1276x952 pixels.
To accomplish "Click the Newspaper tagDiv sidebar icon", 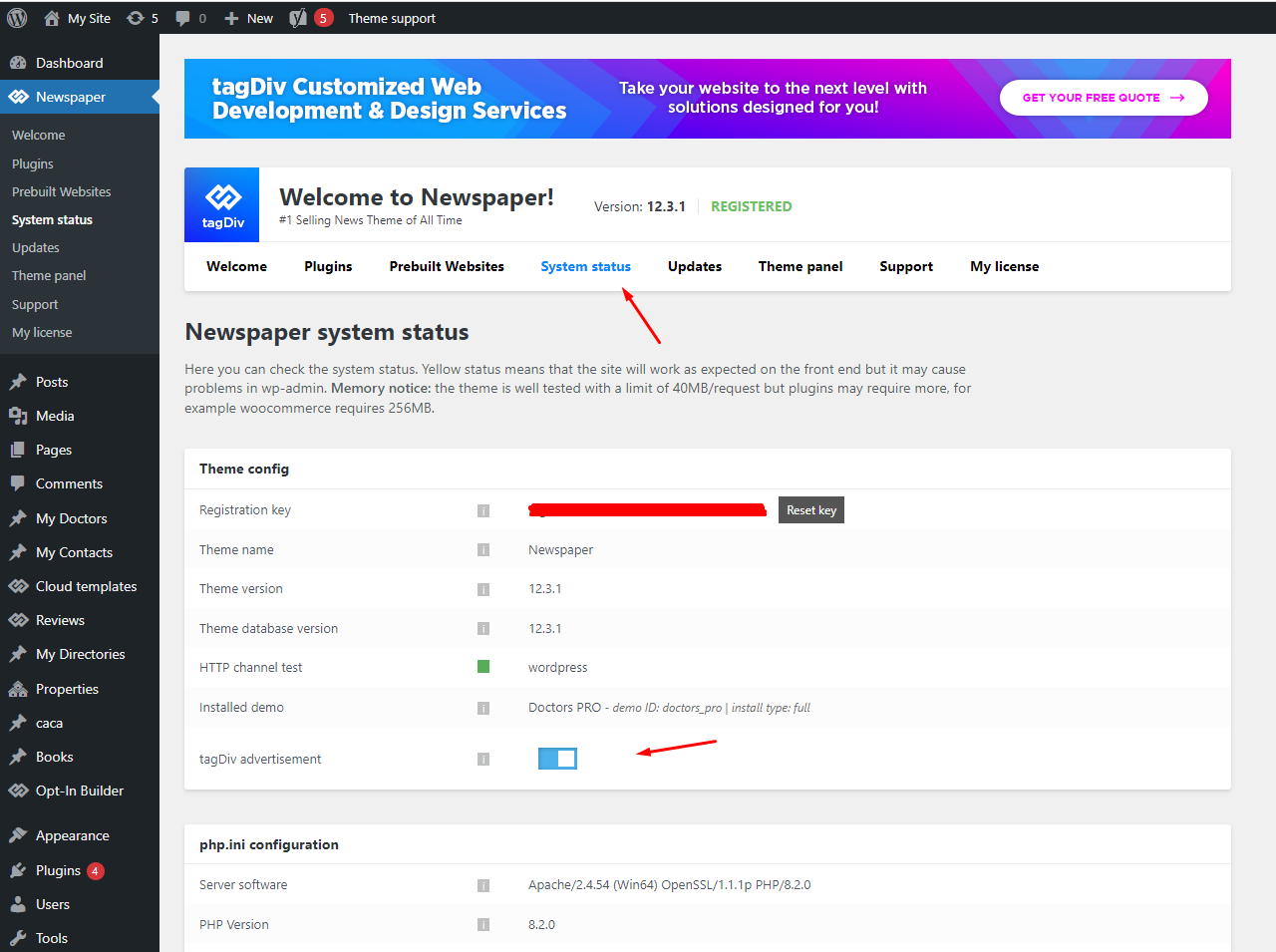I will click(x=18, y=97).
